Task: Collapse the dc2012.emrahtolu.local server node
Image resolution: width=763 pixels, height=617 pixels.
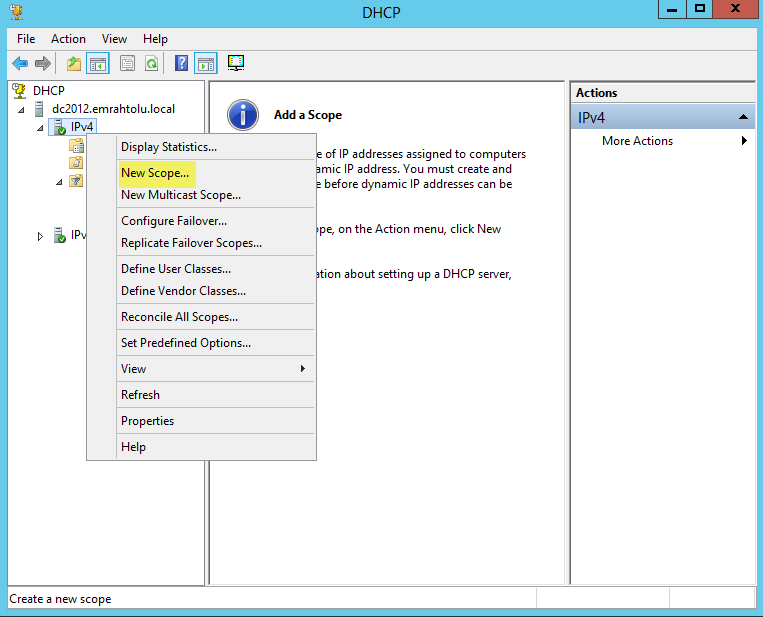Action: pyautogui.click(x=21, y=110)
